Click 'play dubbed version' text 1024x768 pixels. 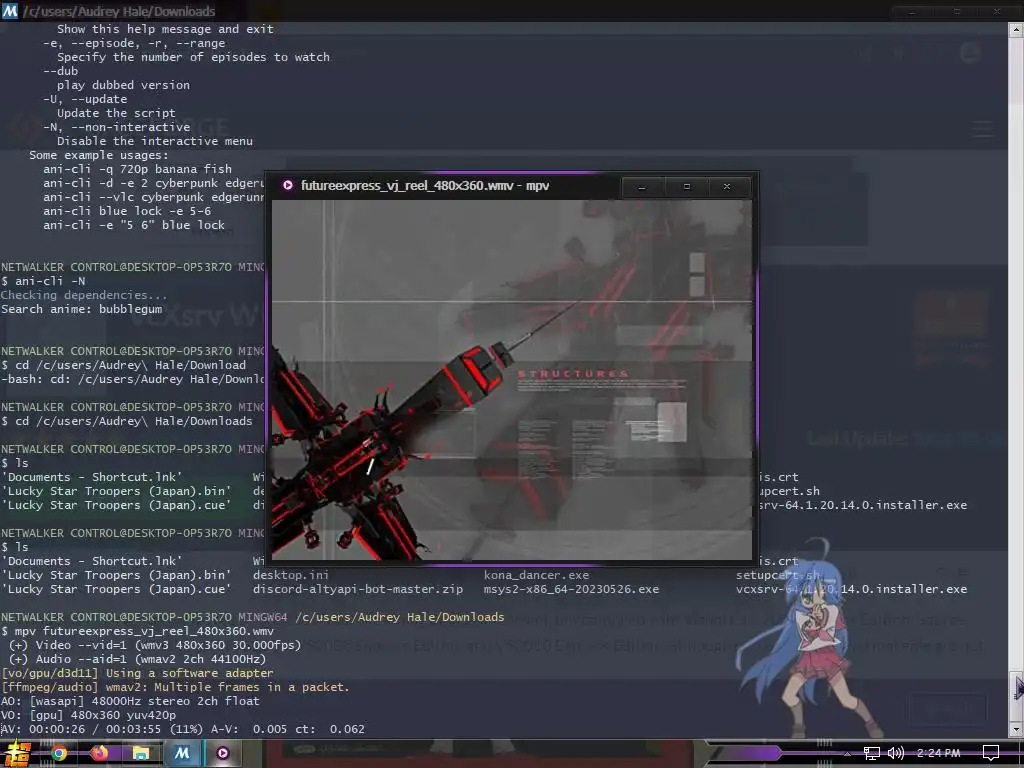123,85
